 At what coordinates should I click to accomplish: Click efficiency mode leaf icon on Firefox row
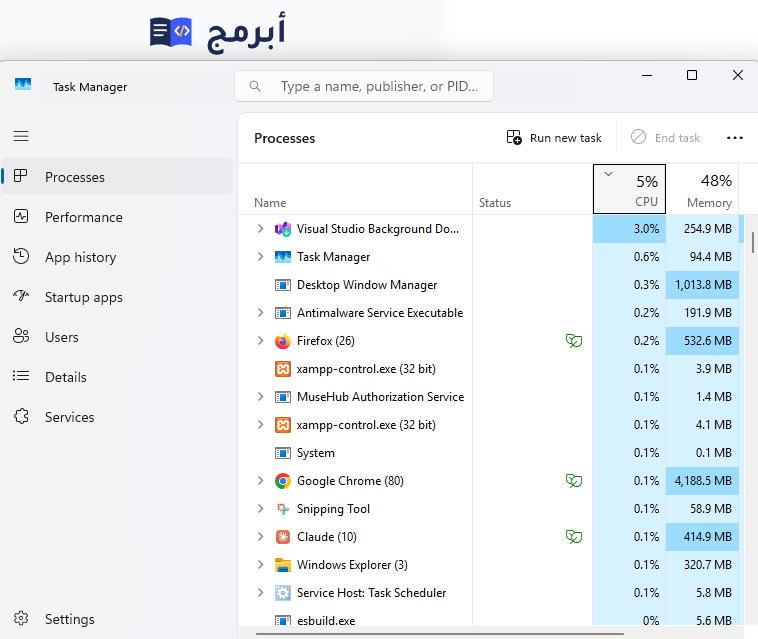click(x=574, y=341)
